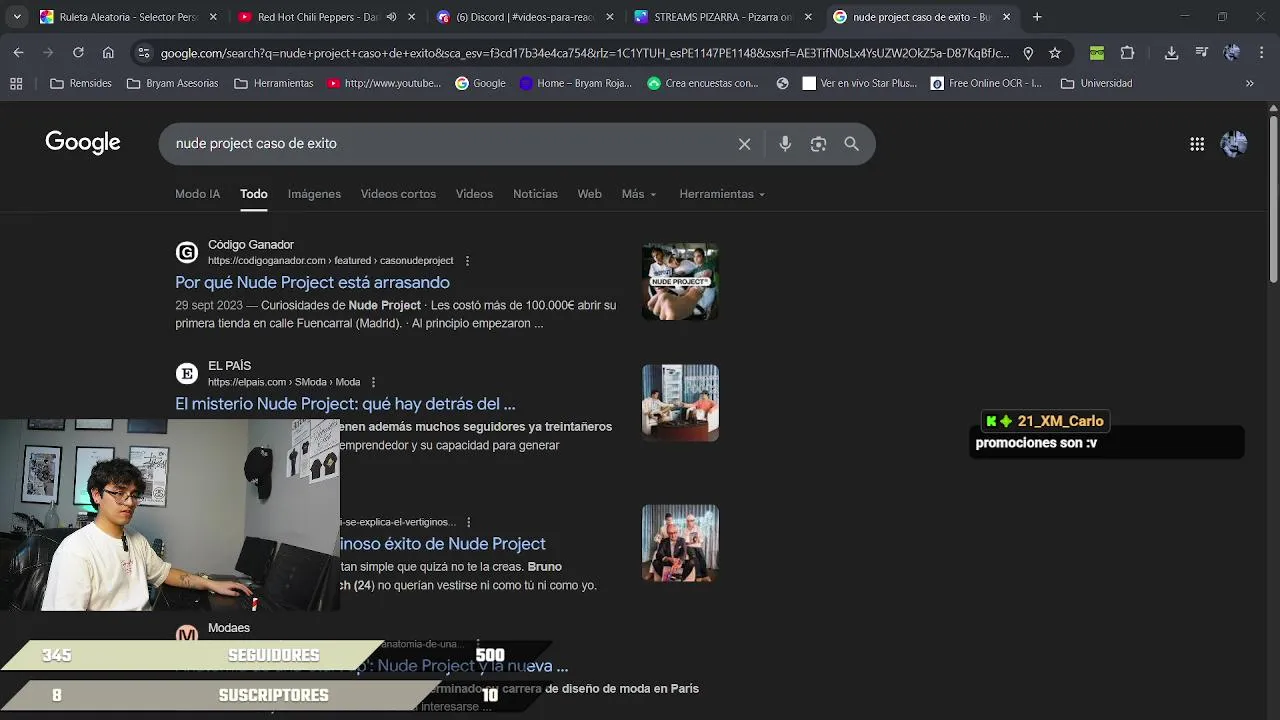This screenshot has height=720, width=1280.
Task: Open the Chrome three-dot menu
Action: [x=1261, y=53]
